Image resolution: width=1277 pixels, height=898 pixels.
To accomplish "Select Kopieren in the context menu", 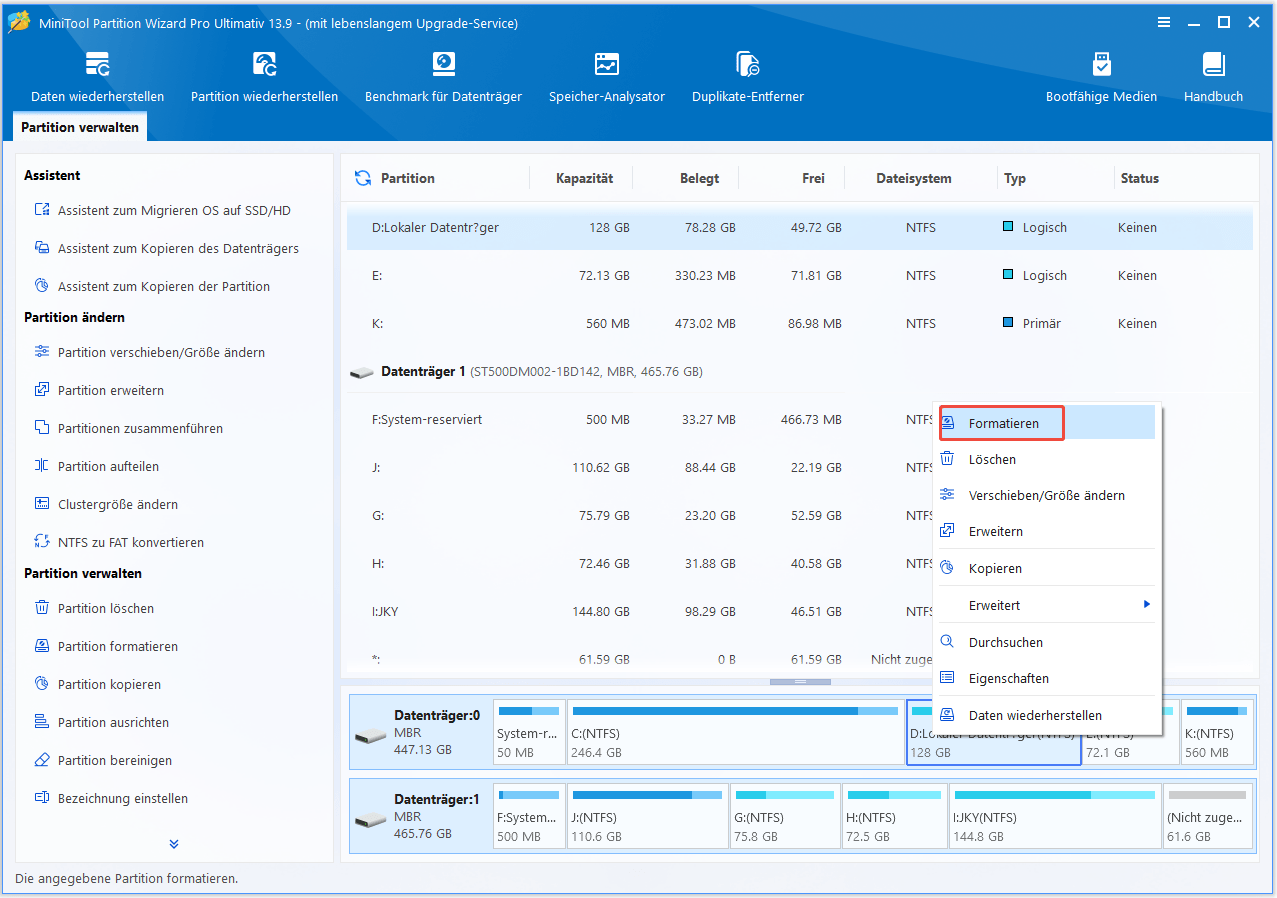I will (x=1047, y=568).
